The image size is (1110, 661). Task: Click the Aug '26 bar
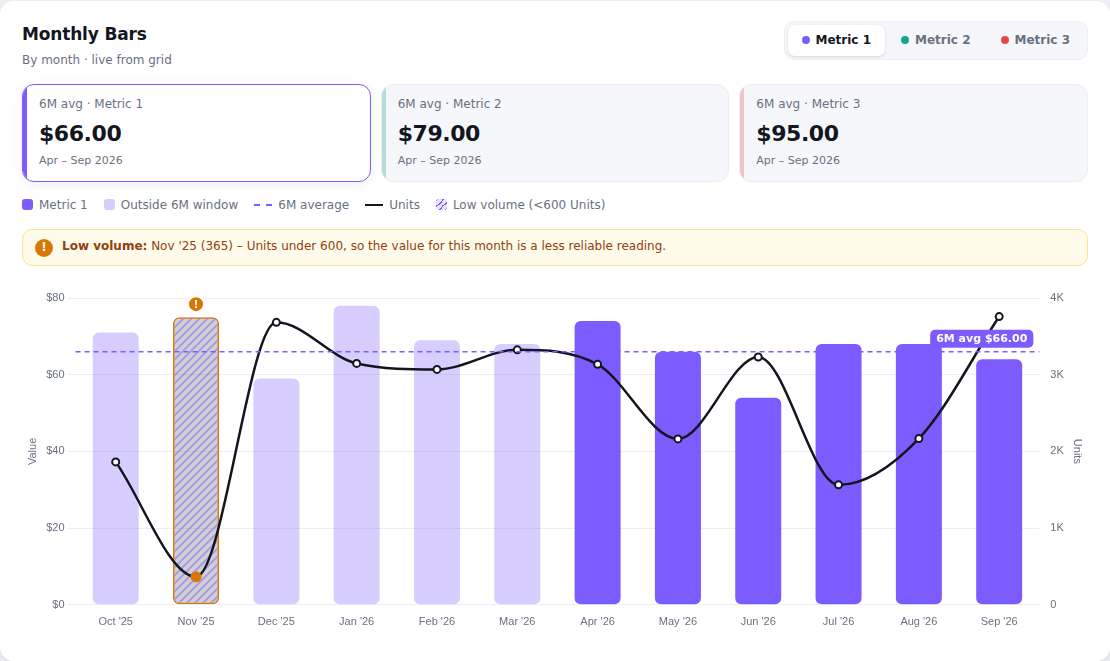coord(919,474)
